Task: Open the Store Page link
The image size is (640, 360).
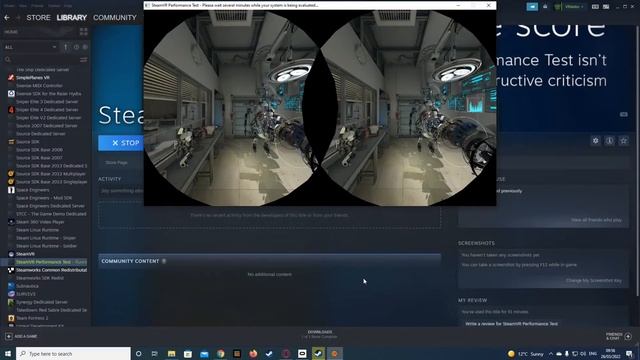Action: (116, 162)
